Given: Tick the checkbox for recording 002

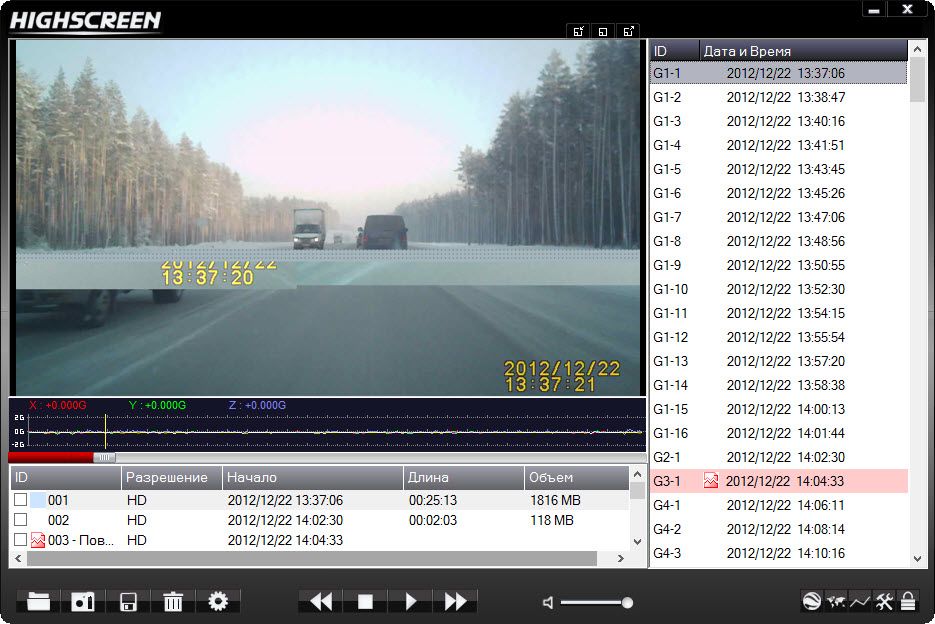Looking at the screenshot, I should click(20, 520).
